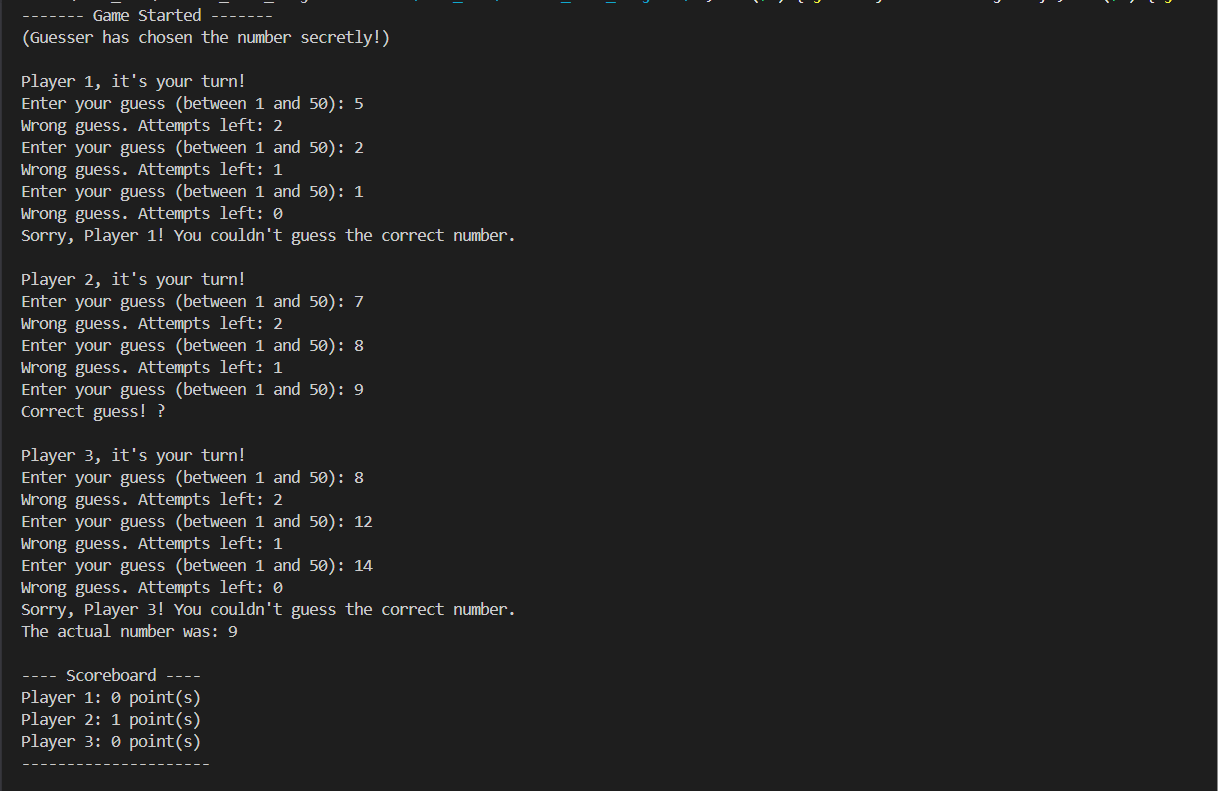Click 'Player 3: 0 point(s)' score line
The width and height of the screenshot is (1218, 791).
111,742
